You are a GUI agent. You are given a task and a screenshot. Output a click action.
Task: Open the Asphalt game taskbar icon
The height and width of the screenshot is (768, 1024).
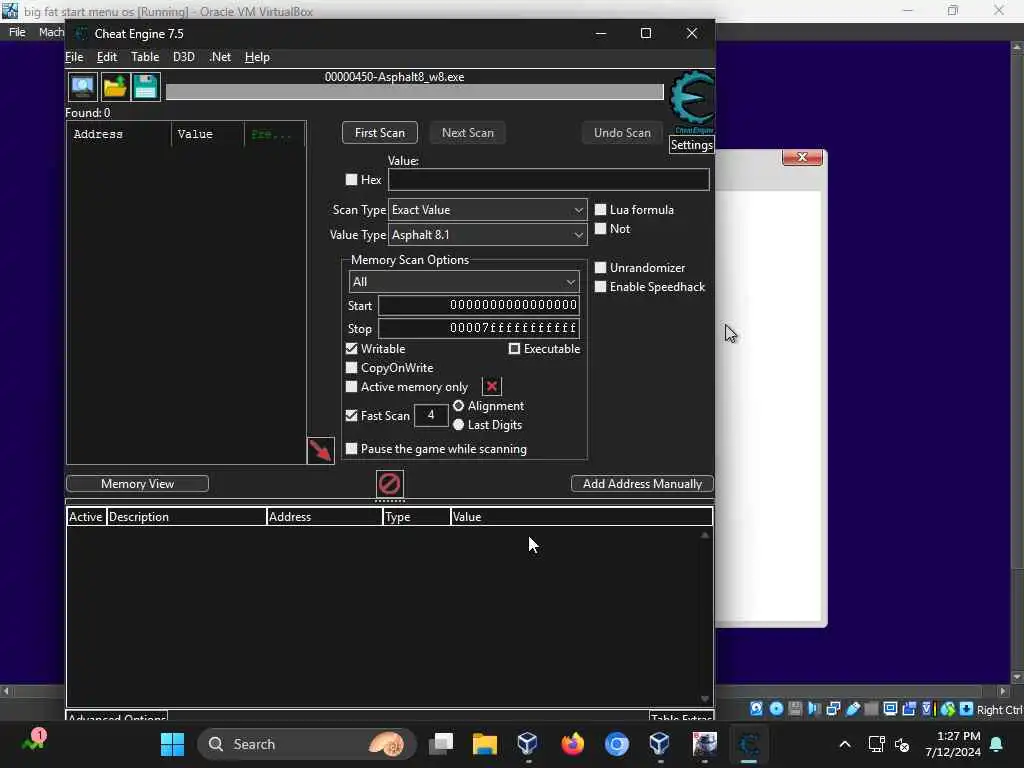[x=705, y=744]
